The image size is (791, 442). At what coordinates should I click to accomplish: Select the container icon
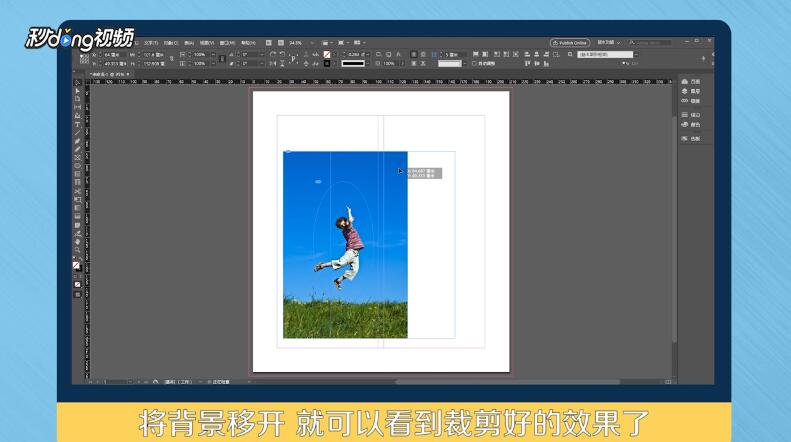click(306, 54)
